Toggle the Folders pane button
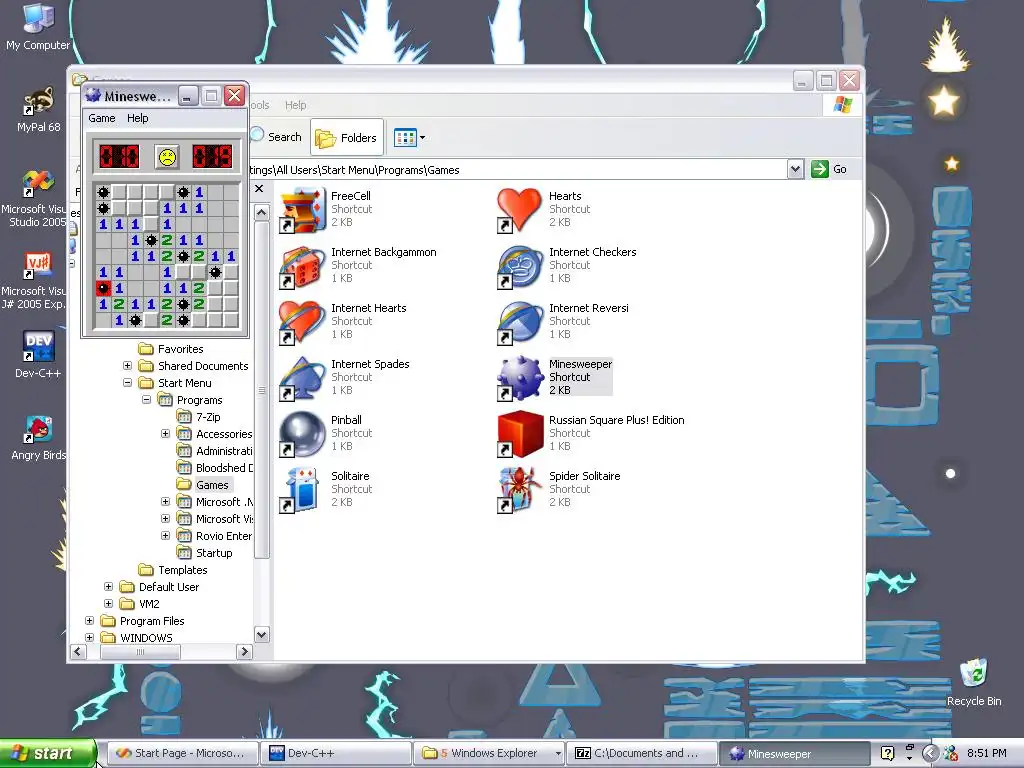The image size is (1024, 768). (x=347, y=138)
